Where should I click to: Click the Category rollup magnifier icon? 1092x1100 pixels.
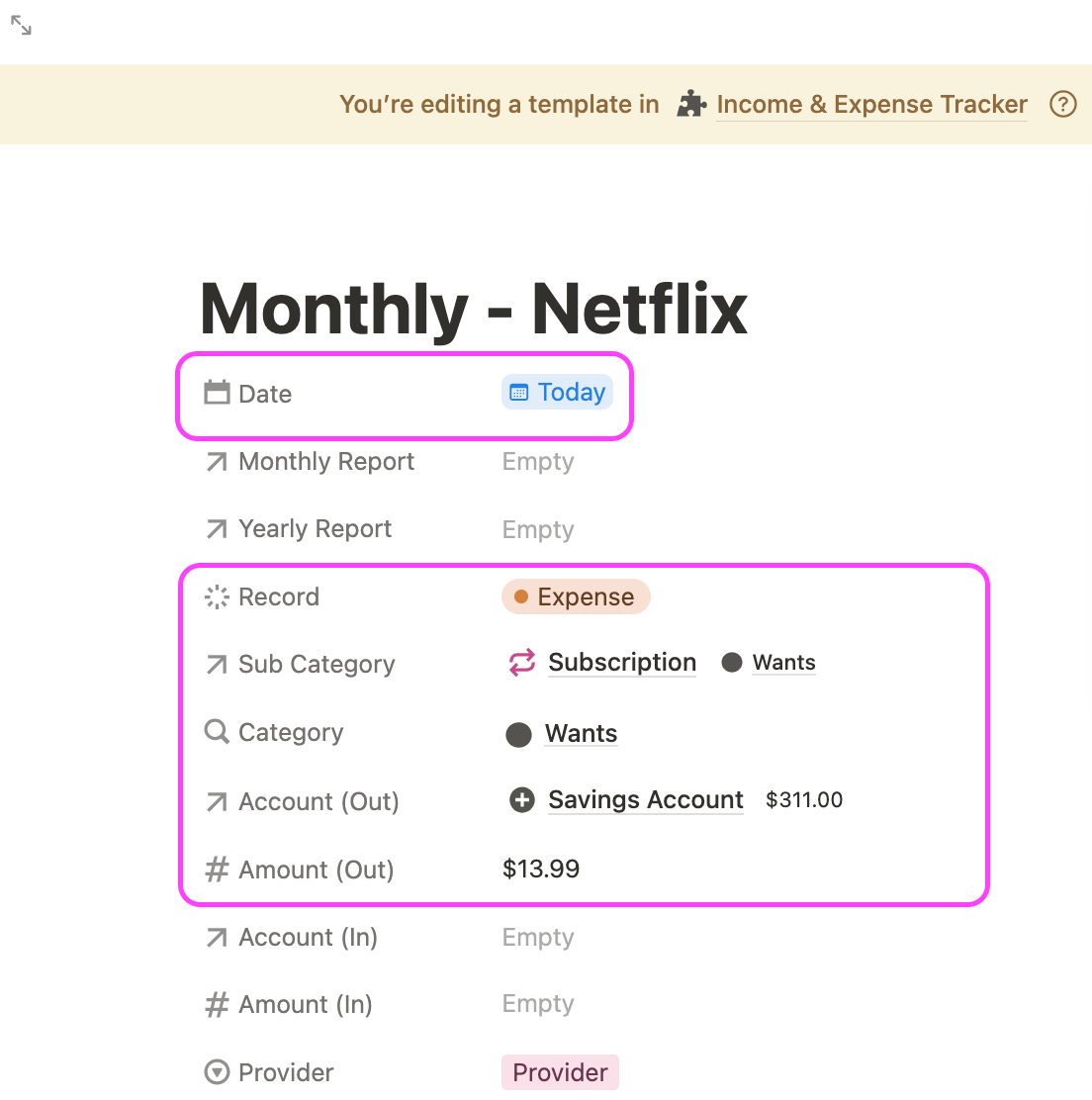pyautogui.click(x=217, y=732)
